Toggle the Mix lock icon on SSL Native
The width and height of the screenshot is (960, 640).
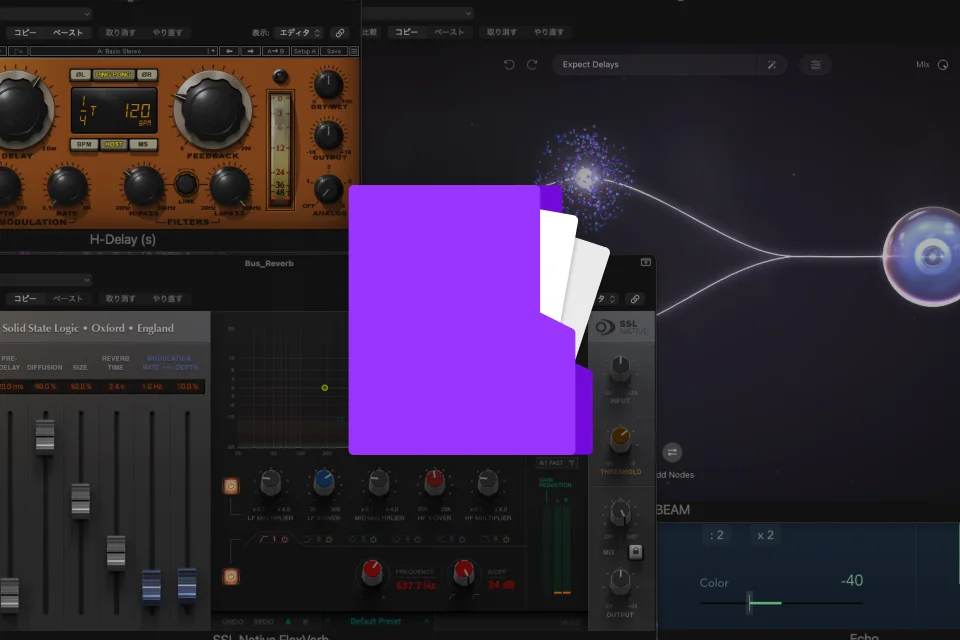(636, 552)
